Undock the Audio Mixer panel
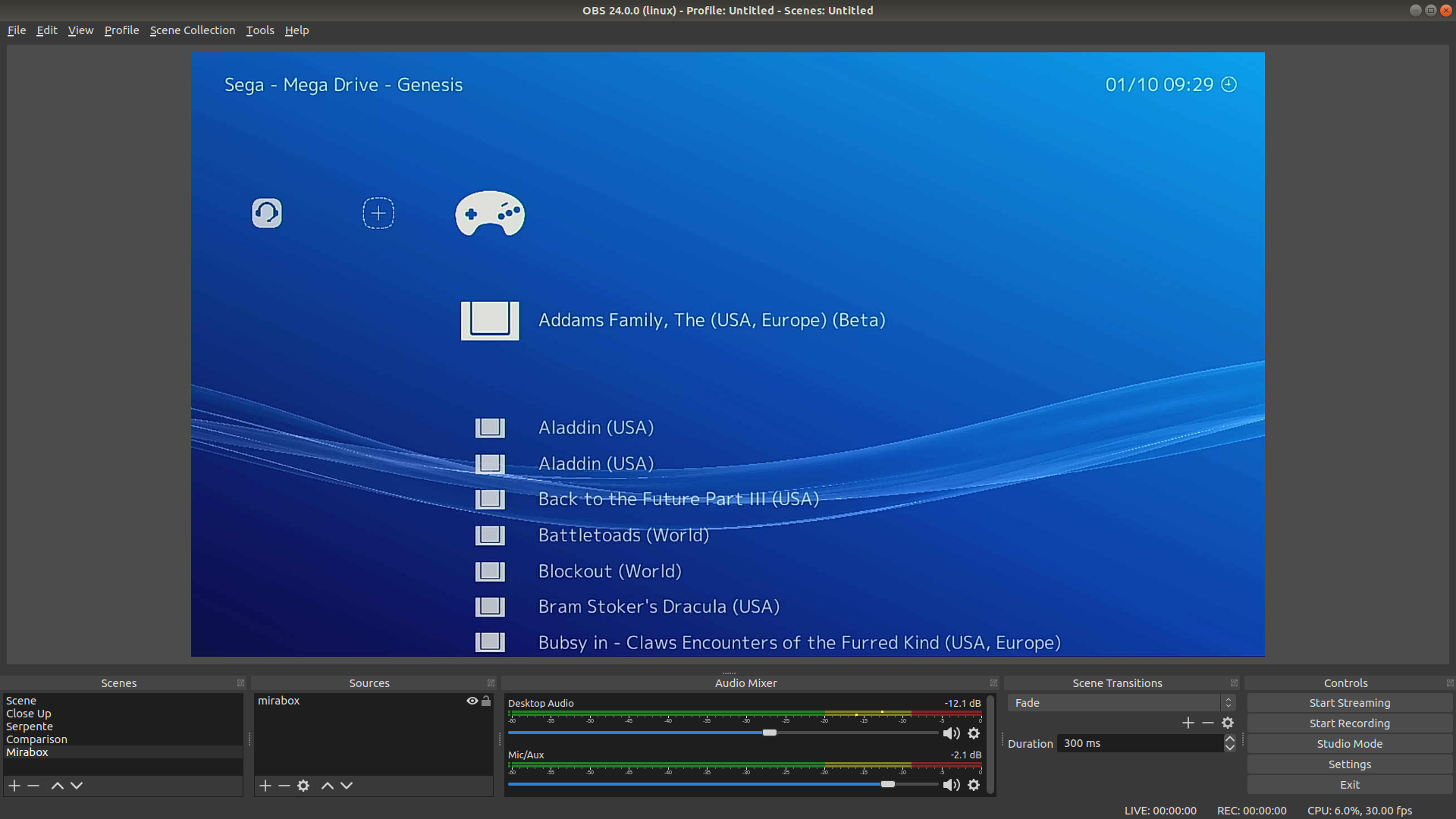Viewport: 1456px width, 819px height. (993, 683)
